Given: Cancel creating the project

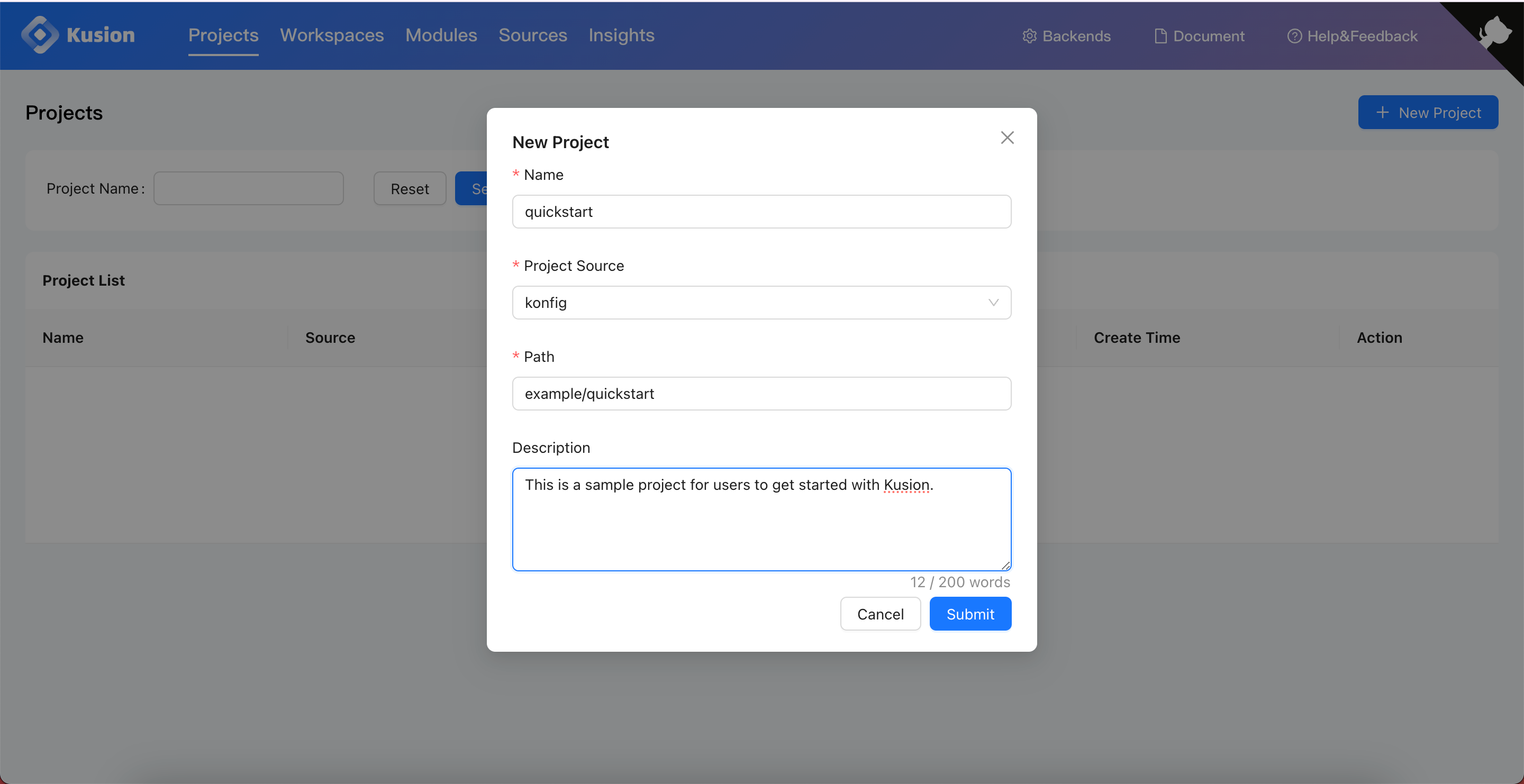Looking at the screenshot, I should click(881, 614).
